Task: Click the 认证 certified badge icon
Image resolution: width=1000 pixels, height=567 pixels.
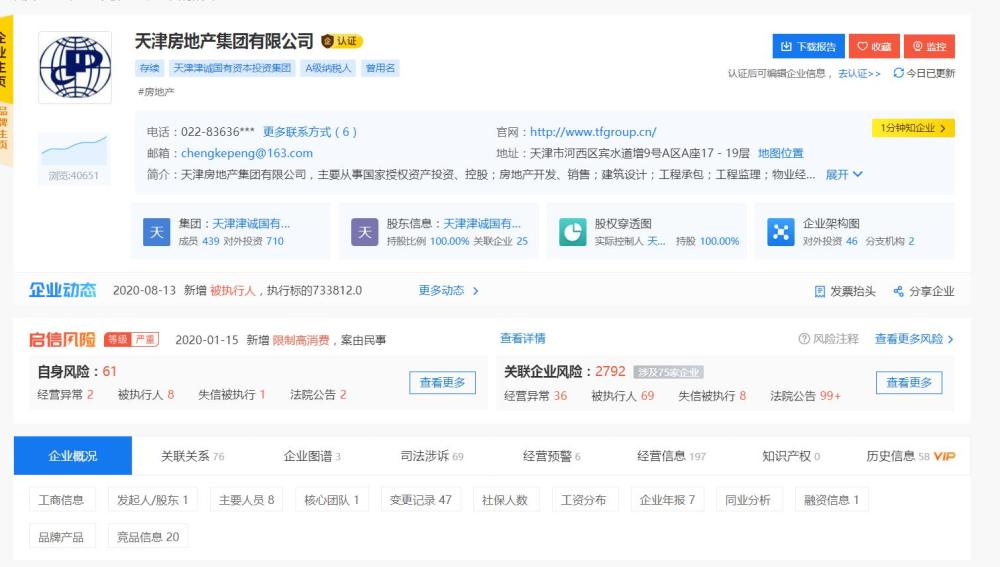Action: tap(342, 41)
